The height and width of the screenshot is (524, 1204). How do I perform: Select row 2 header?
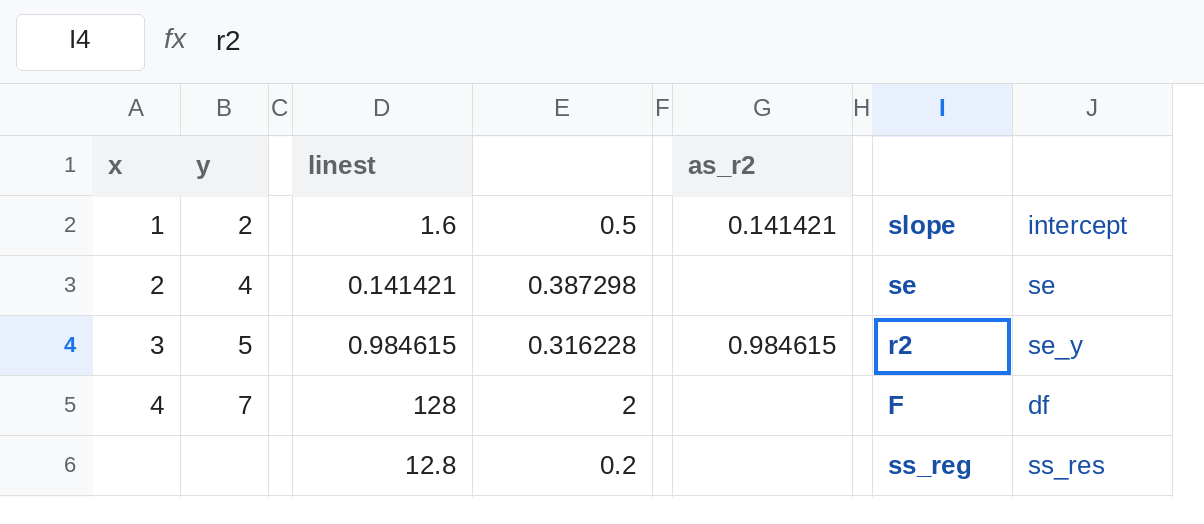pos(46,225)
